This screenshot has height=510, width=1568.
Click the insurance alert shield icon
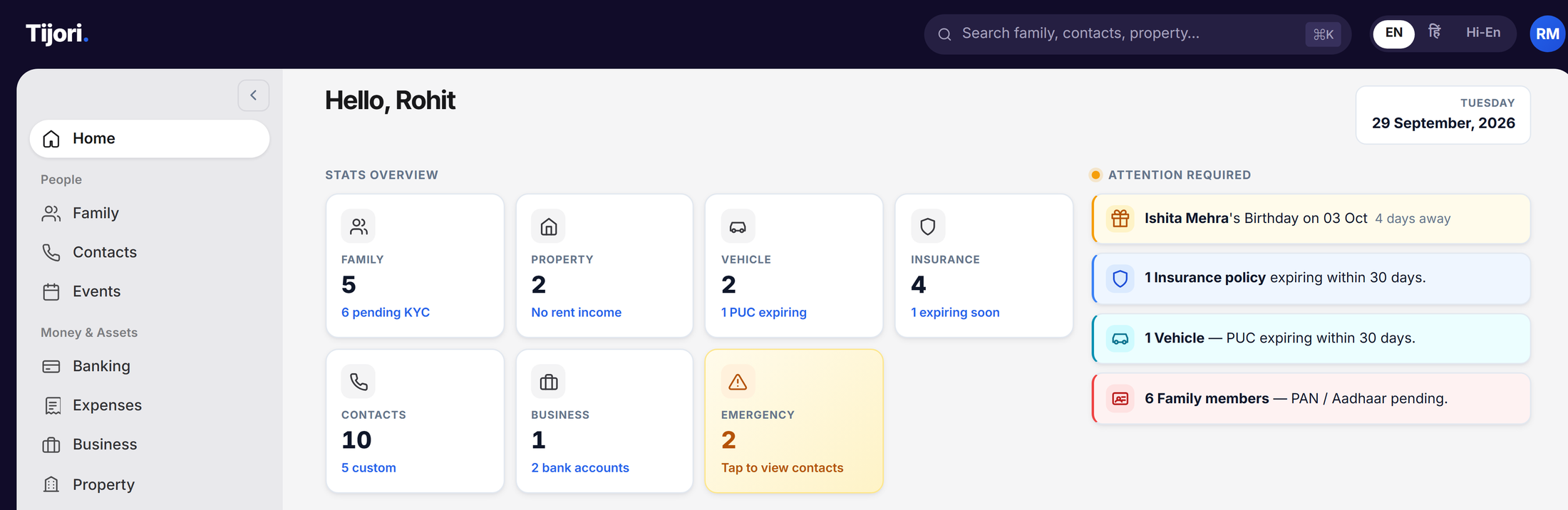tap(1120, 279)
